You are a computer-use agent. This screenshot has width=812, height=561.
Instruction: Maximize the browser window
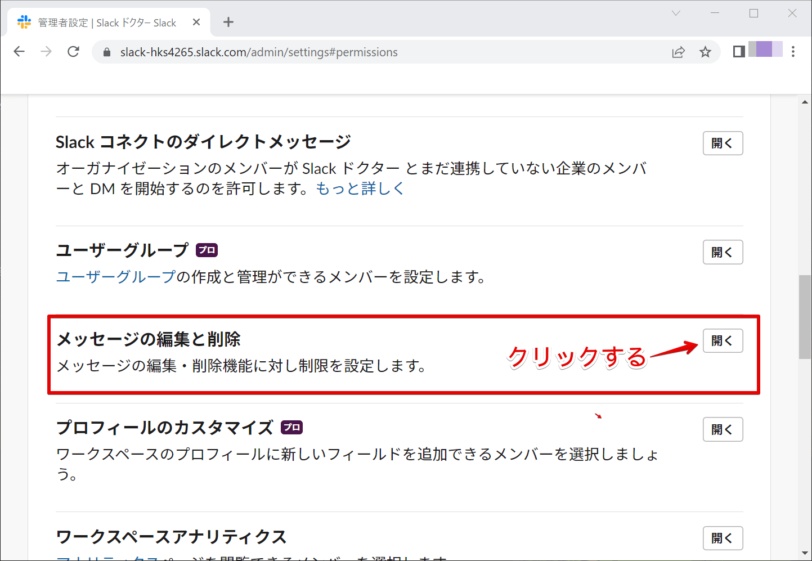pos(753,13)
